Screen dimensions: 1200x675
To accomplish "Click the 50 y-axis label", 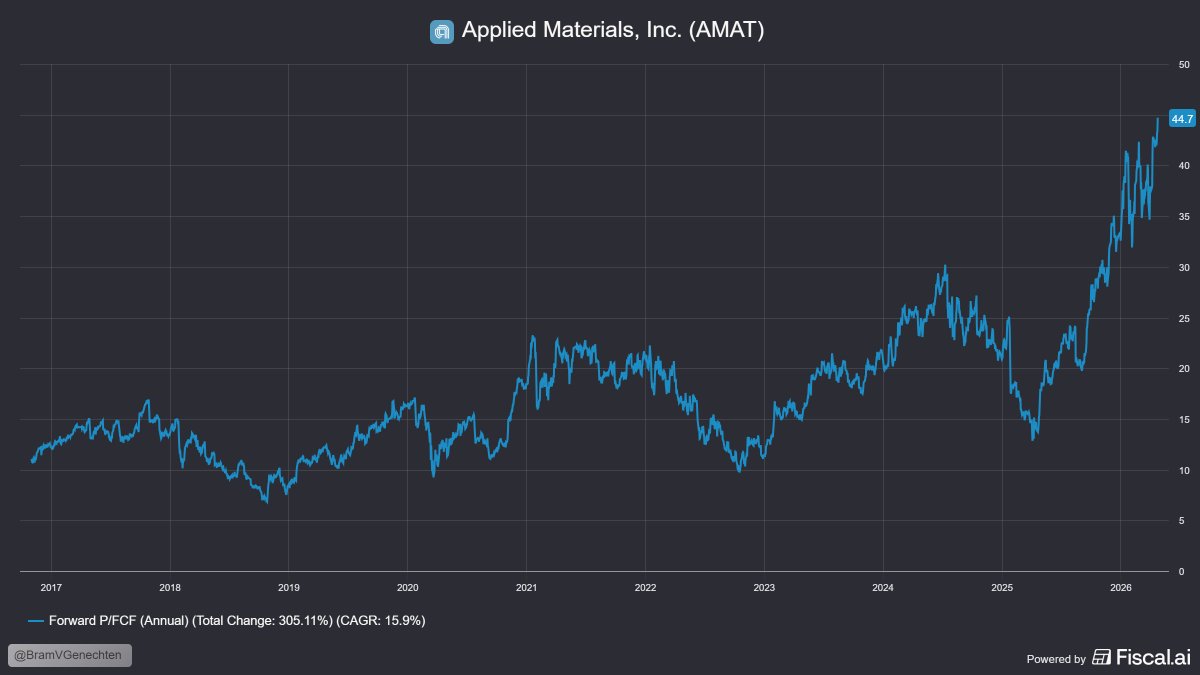I will [1185, 64].
